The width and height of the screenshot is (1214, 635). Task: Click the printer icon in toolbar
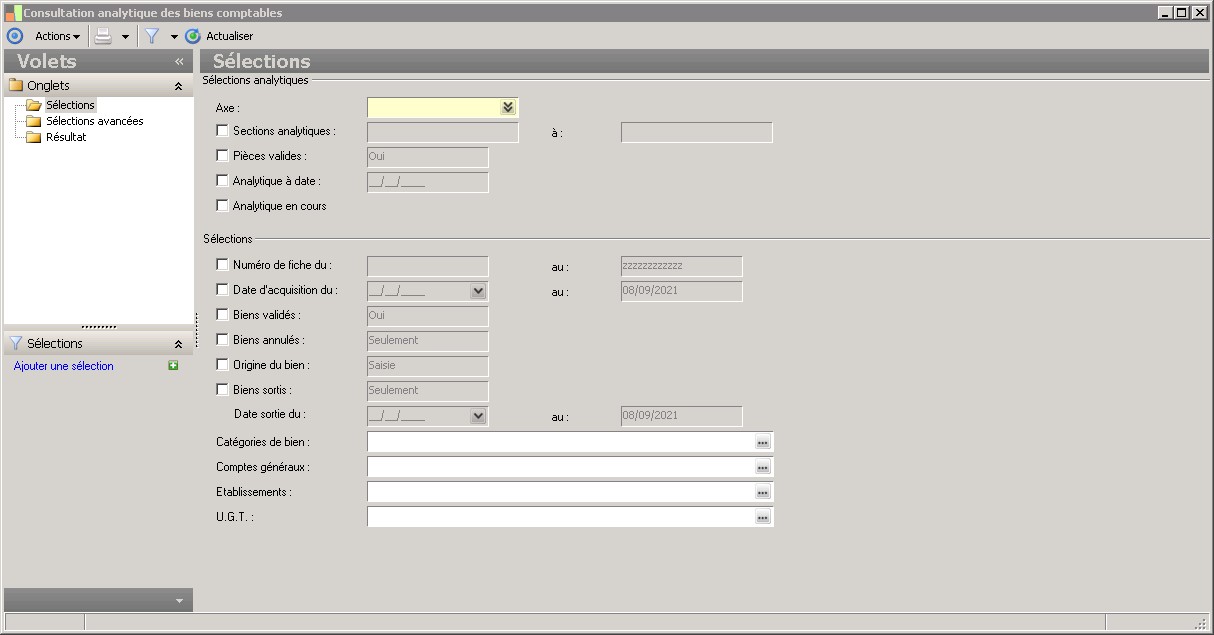[103, 36]
